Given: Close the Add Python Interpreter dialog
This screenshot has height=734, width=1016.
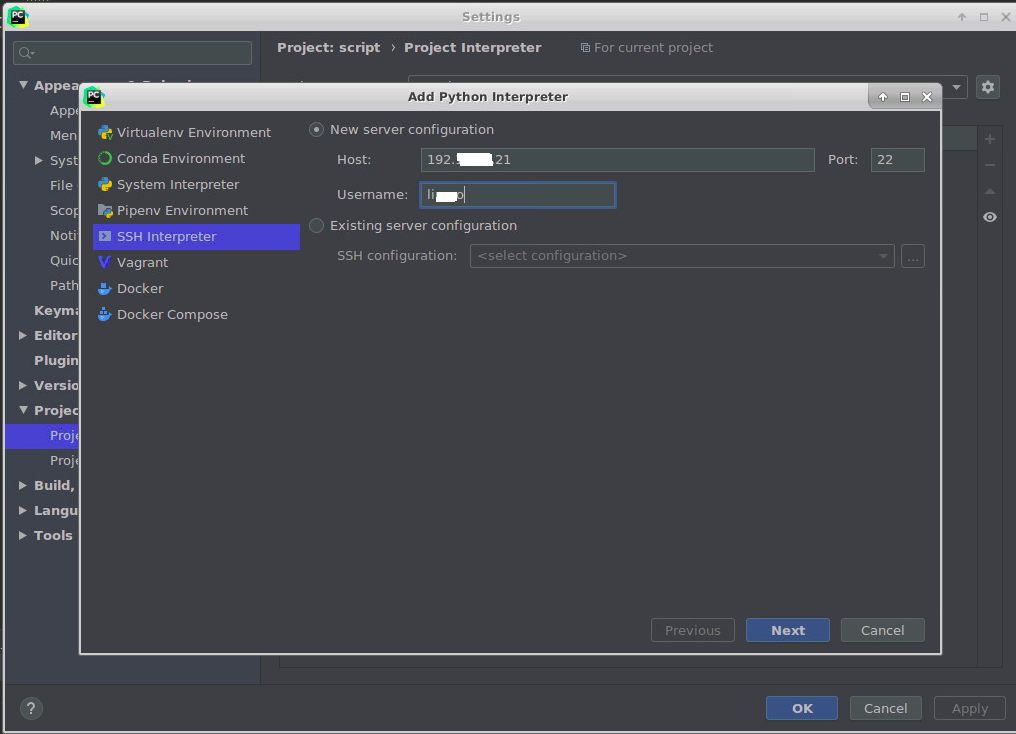Looking at the screenshot, I should 927,97.
